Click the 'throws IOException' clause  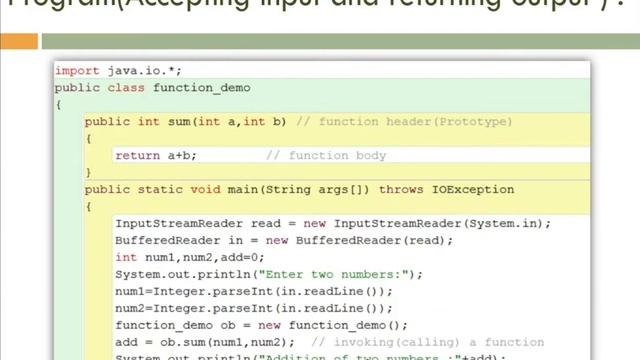tap(447, 189)
